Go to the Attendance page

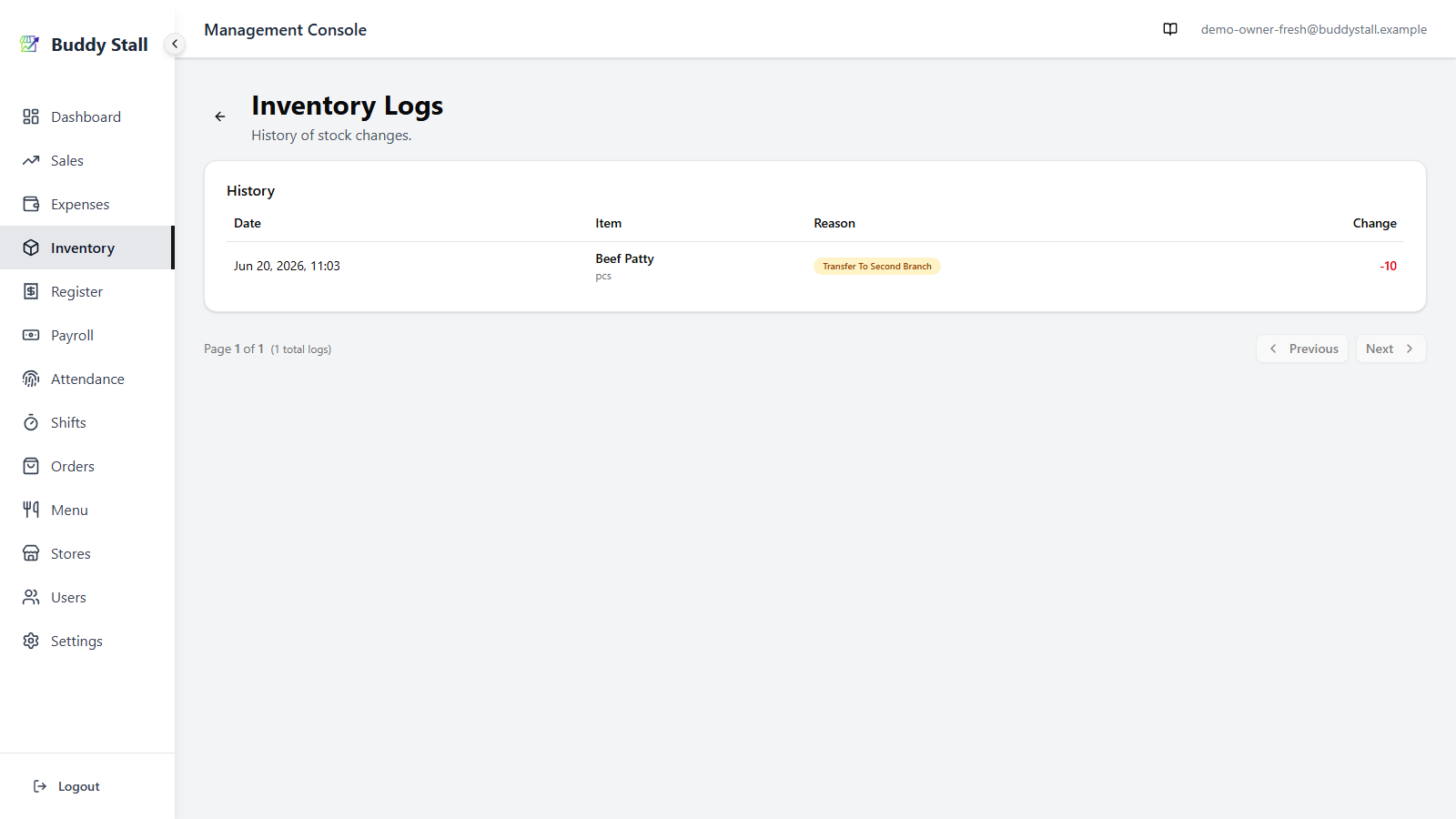coord(87,379)
